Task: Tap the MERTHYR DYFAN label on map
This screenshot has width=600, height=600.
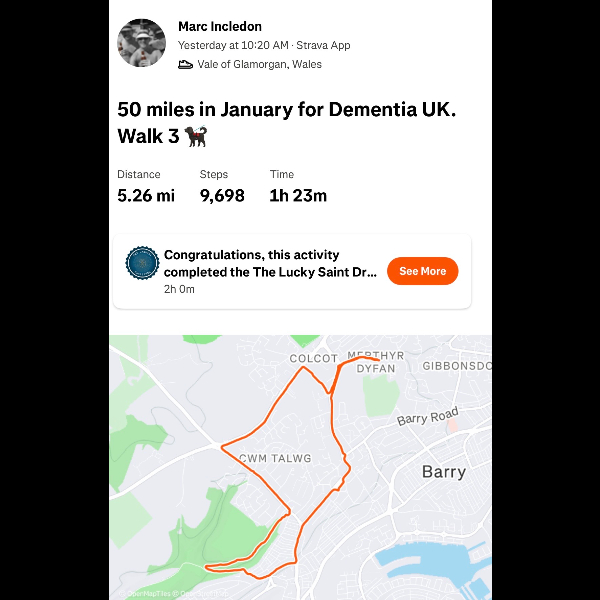Action: [x=375, y=362]
